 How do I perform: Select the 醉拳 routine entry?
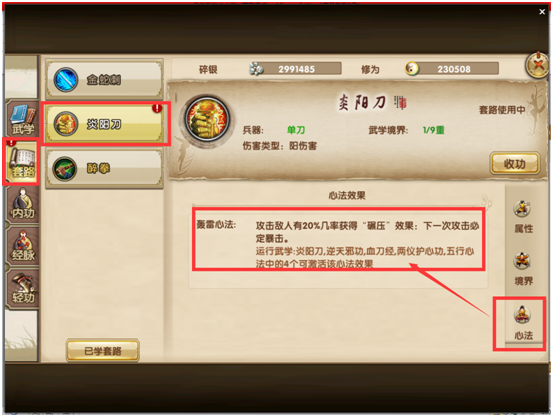pyautogui.click(x=104, y=168)
